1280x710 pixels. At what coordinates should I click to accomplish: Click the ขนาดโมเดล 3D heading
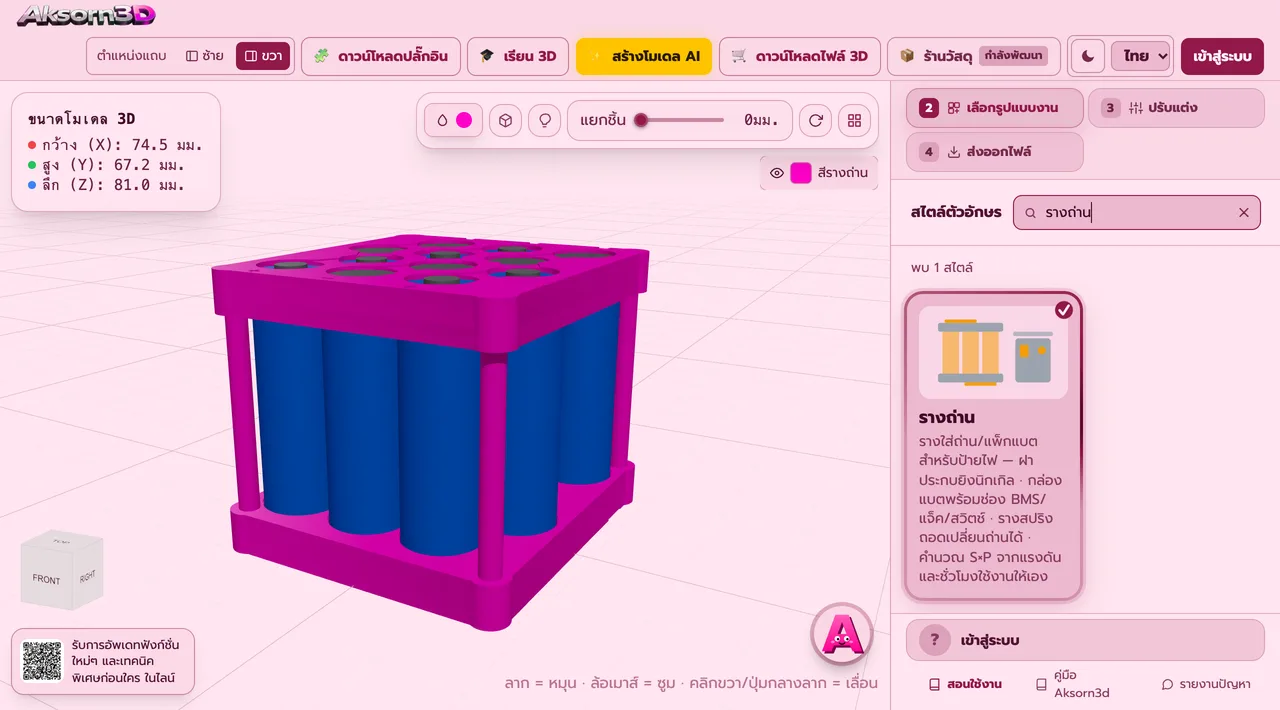coord(82,119)
